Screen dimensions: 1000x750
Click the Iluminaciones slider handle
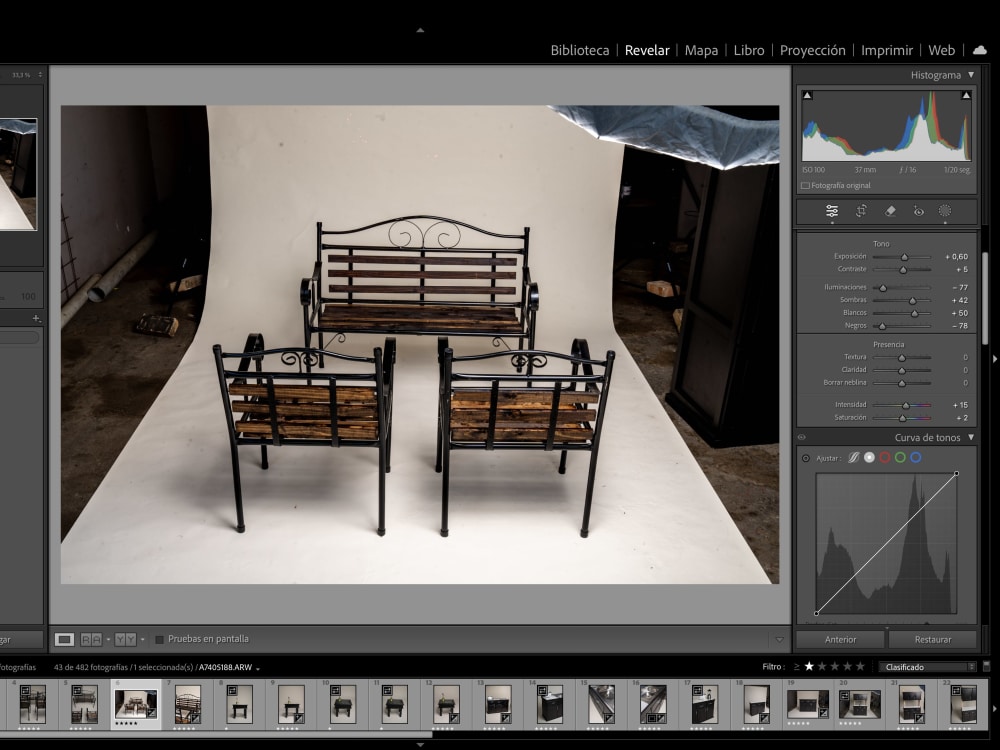click(883, 288)
